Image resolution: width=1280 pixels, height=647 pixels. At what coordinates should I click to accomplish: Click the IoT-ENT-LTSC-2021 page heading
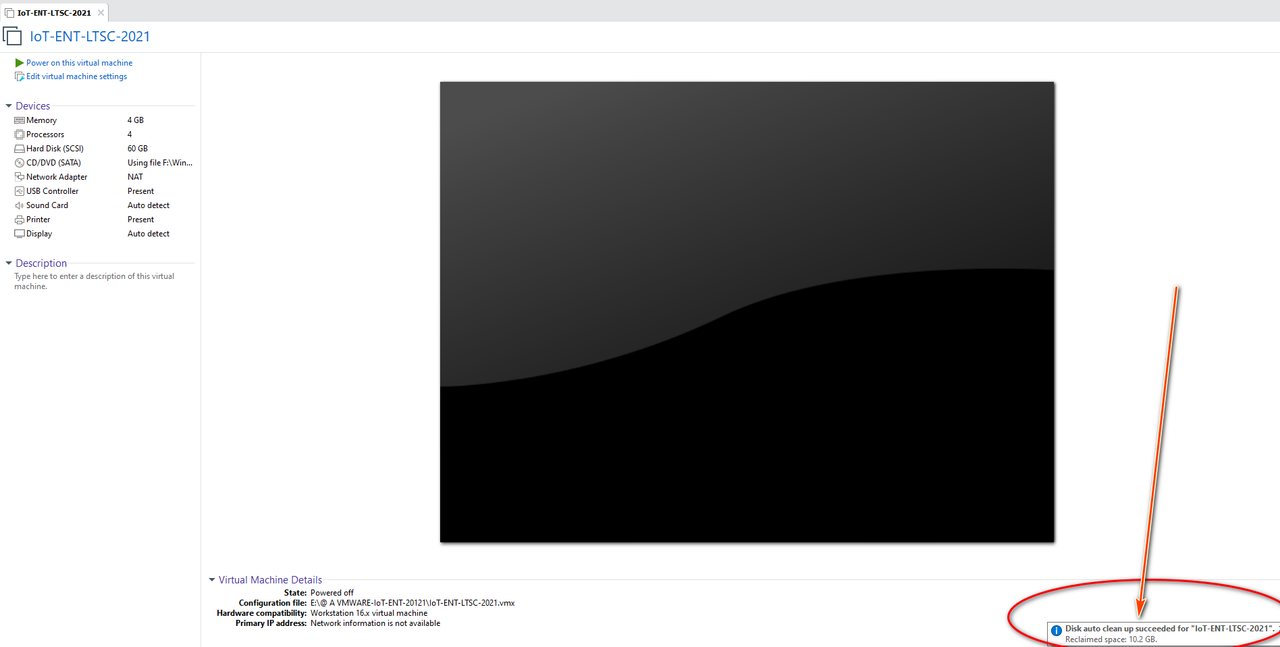[x=90, y=37]
